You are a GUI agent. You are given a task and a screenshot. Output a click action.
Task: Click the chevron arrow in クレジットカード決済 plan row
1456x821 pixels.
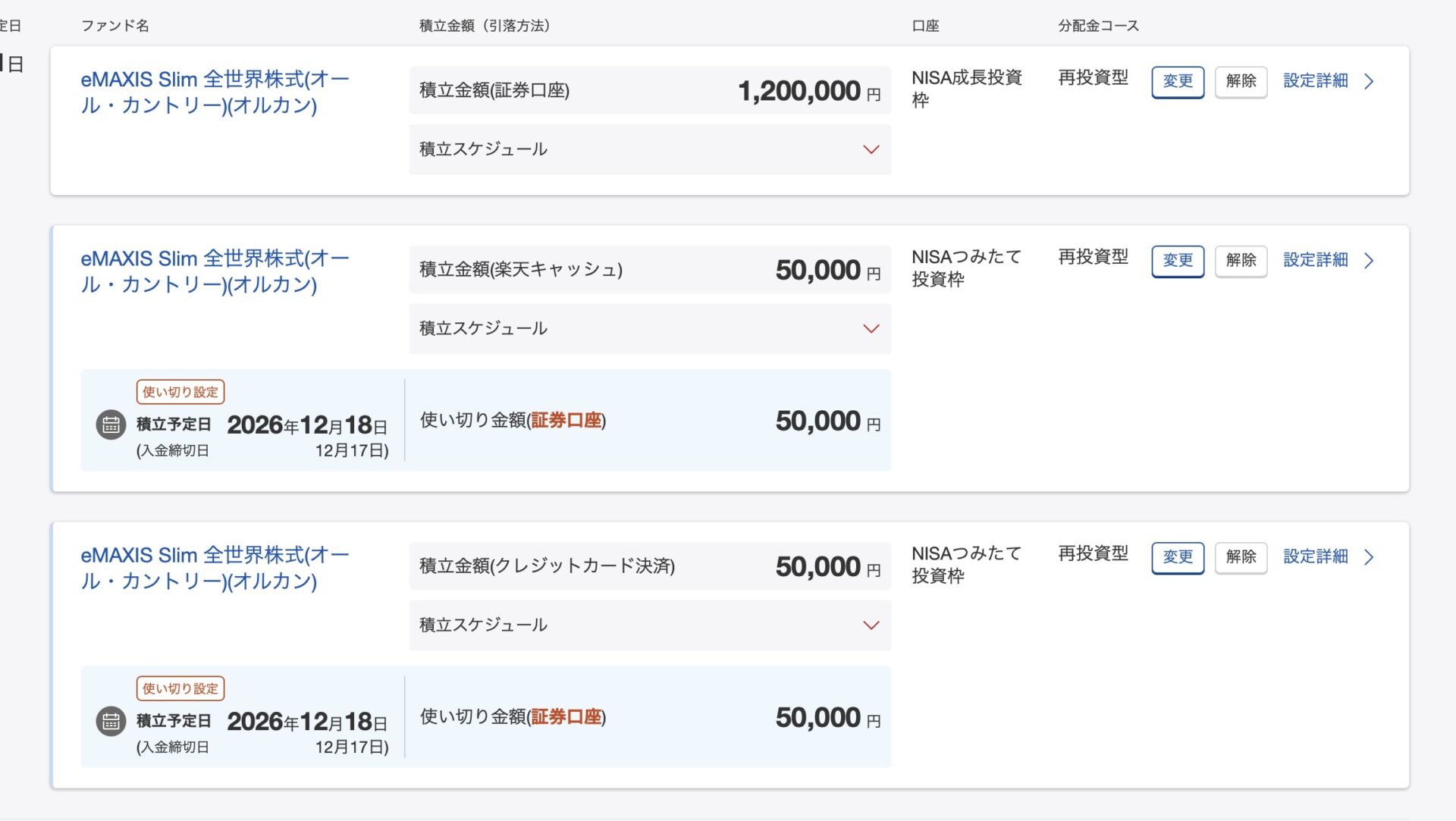[1369, 556]
